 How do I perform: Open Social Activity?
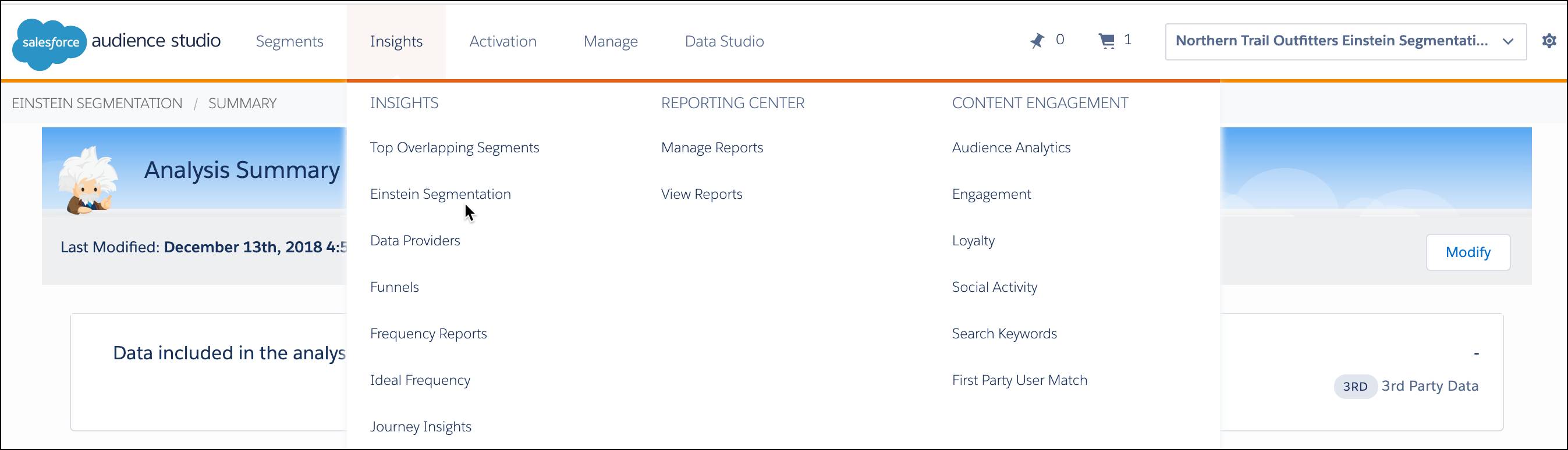994,287
